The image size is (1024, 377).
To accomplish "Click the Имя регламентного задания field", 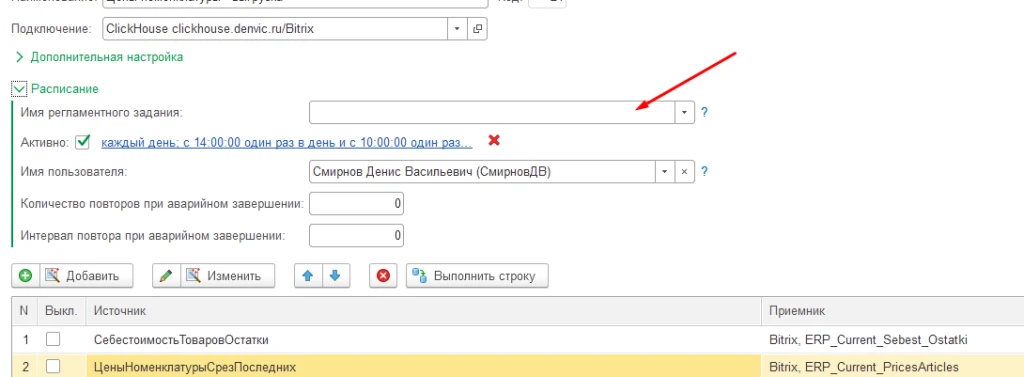I will (492, 112).
